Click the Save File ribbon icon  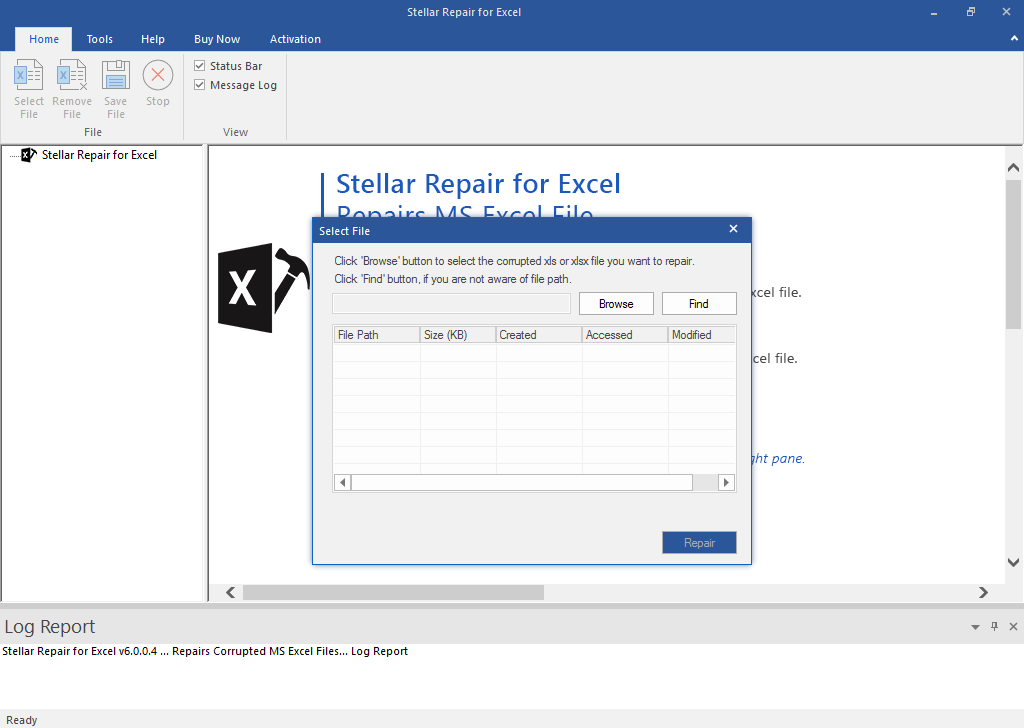[116, 89]
